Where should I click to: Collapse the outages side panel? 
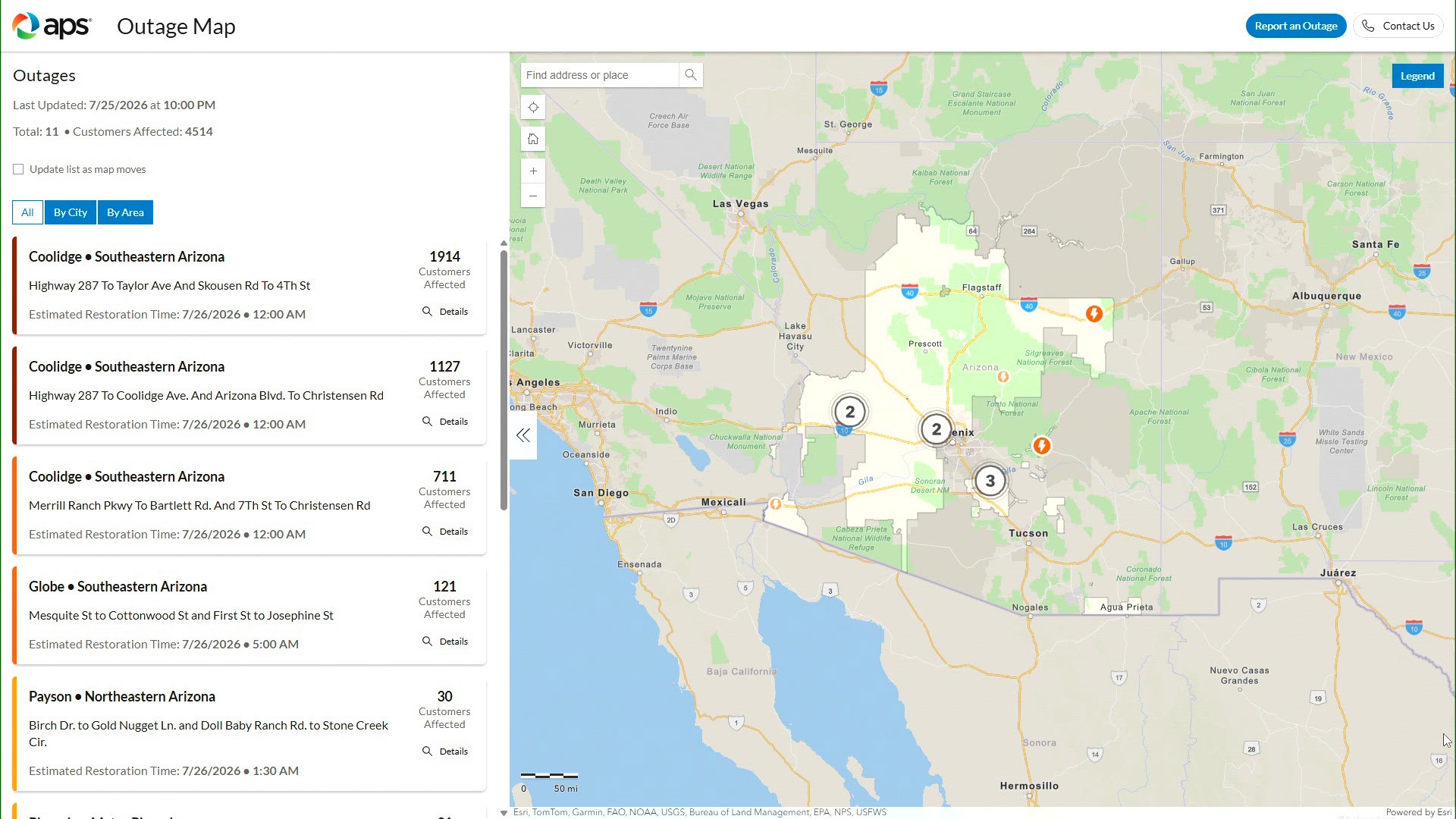[523, 435]
